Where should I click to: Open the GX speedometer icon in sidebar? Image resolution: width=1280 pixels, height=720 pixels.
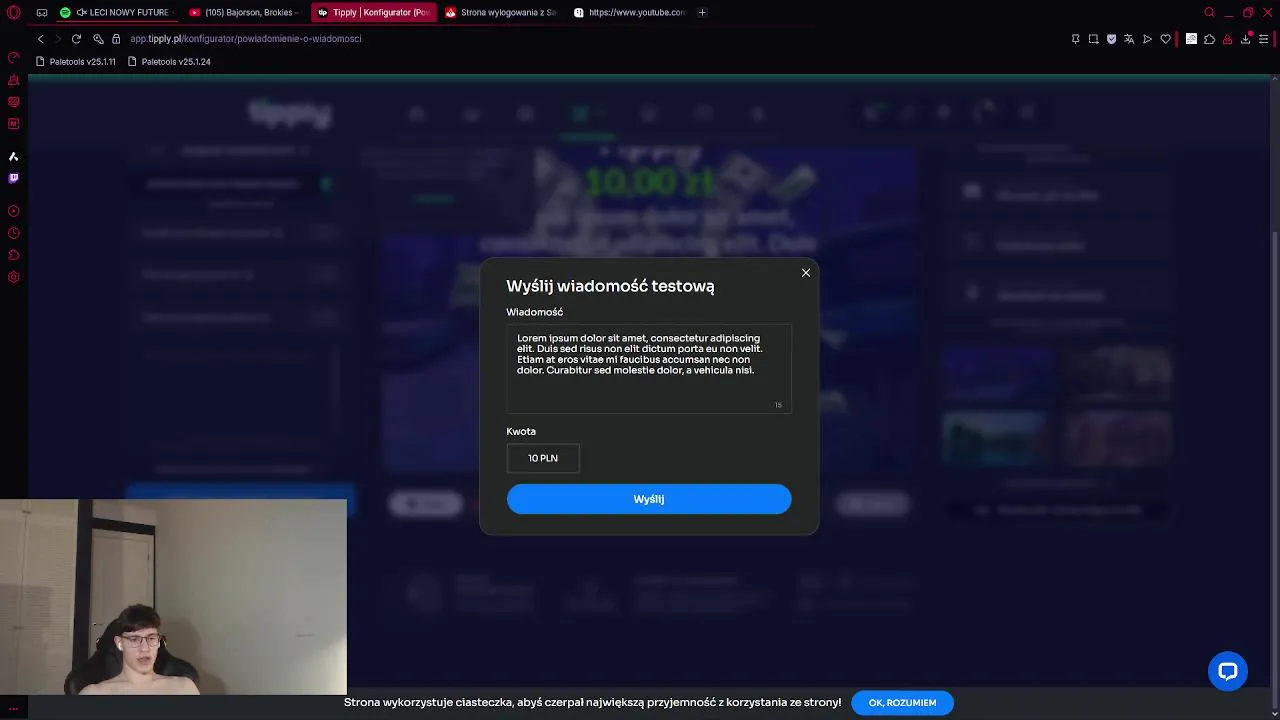click(14, 58)
